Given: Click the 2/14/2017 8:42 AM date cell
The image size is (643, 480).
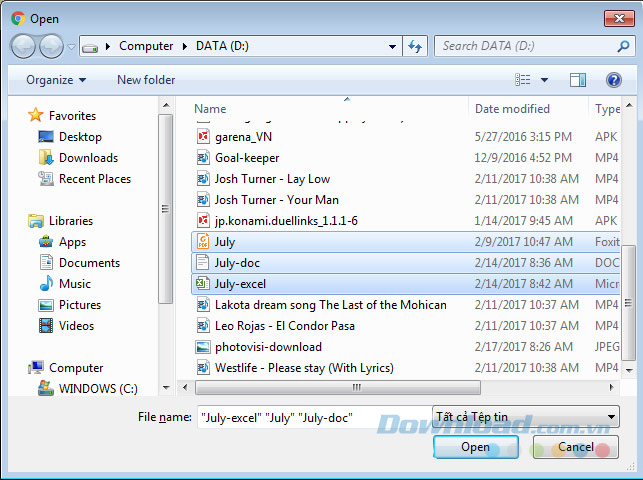Looking at the screenshot, I should point(524,284).
